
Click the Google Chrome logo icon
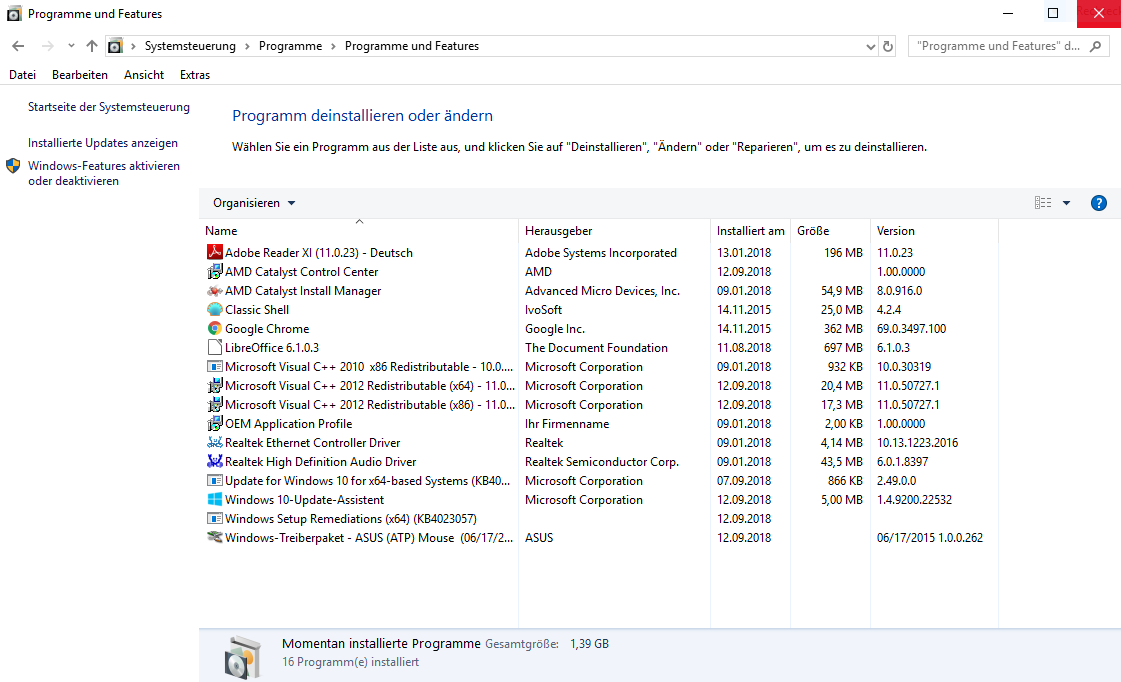pos(214,329)
